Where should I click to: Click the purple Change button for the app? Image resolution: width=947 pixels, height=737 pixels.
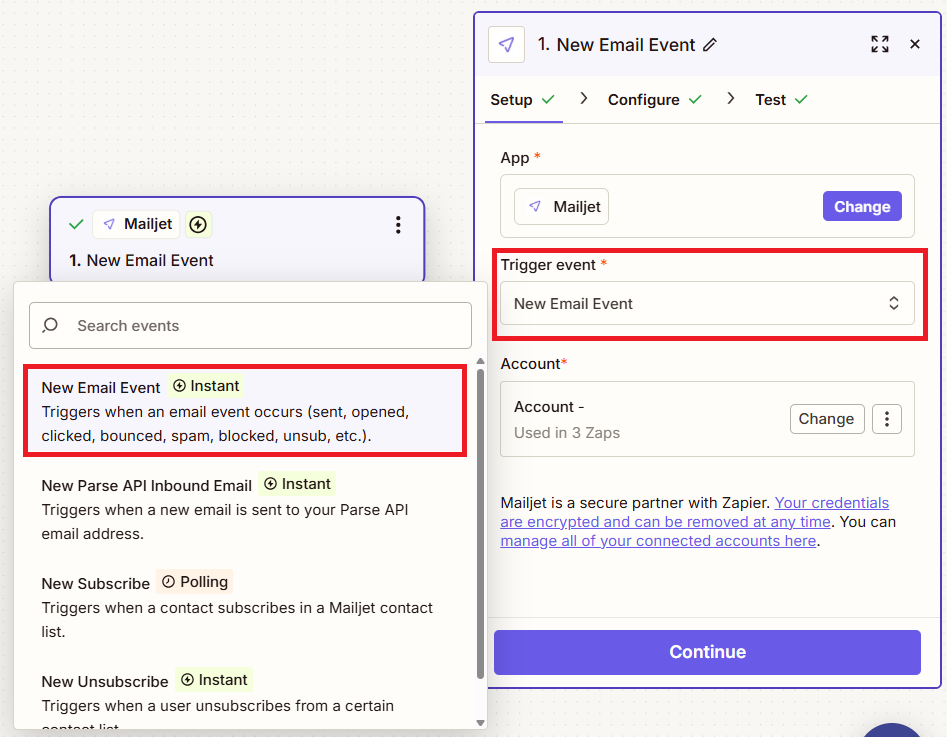coord(862,207)
